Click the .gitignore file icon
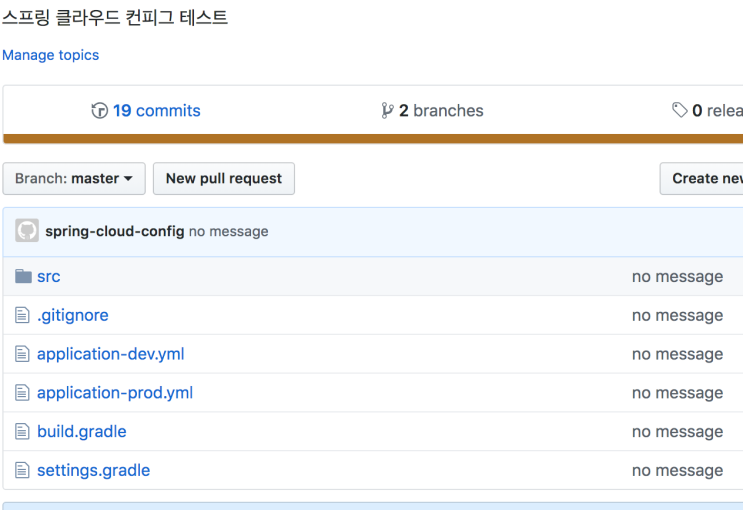Image resolution: width=743 pixels, height=510 pixels. (x=22, y=315)
